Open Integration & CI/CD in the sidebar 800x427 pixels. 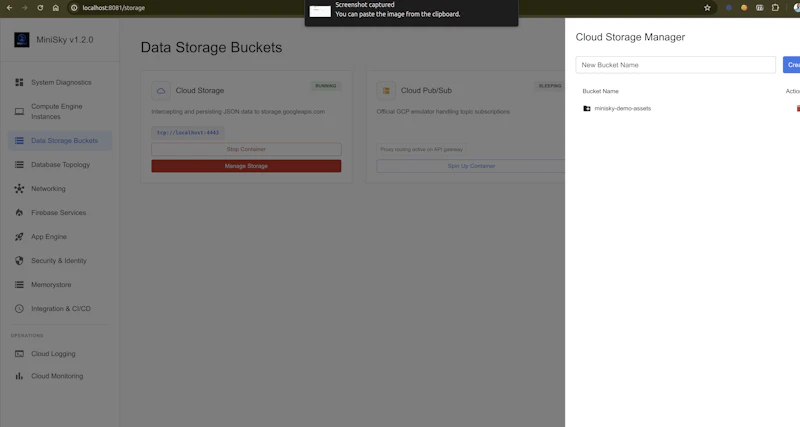point(60,309)
